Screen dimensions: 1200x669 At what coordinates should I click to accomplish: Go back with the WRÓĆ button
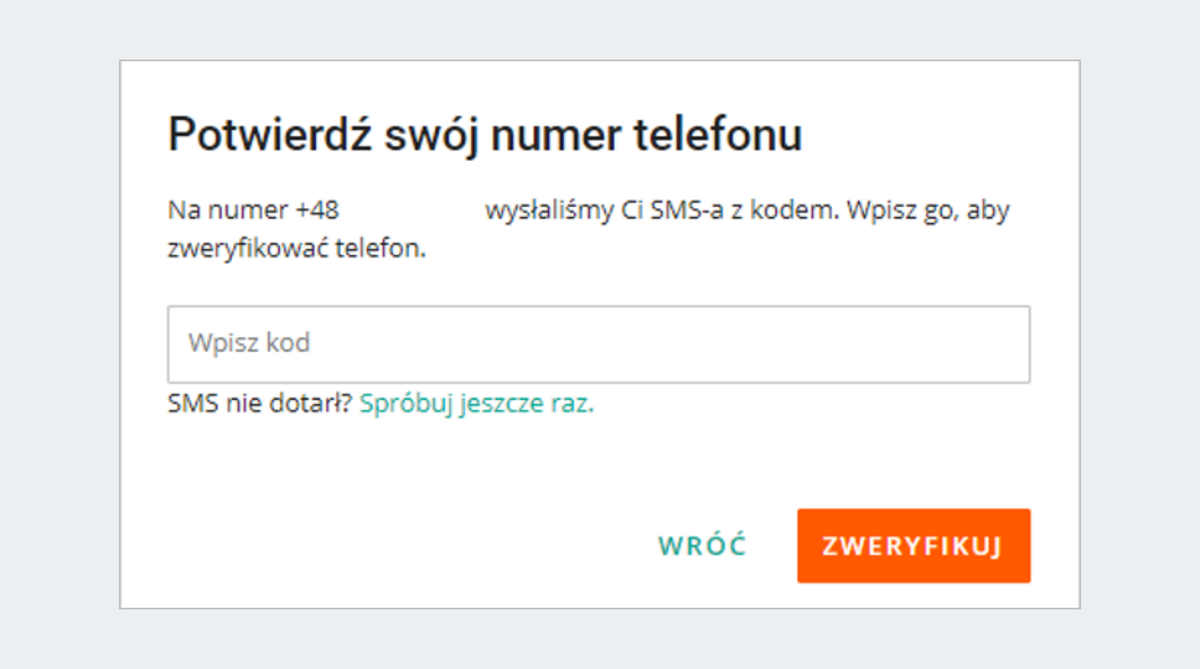coord(702,546)
